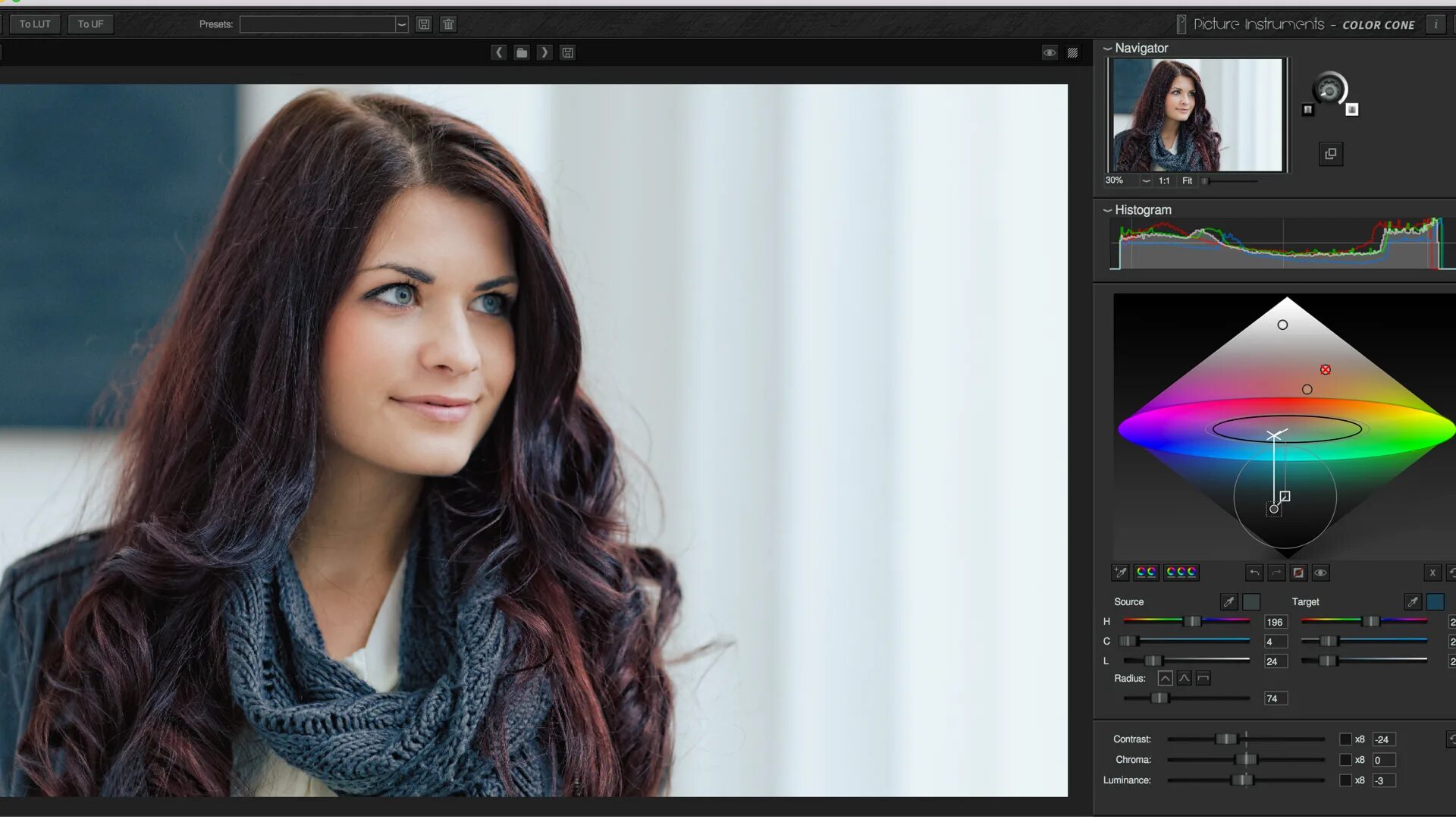Click the Navigator zoom slider
1456x819 pixels.
click(x=1229, y=181)
